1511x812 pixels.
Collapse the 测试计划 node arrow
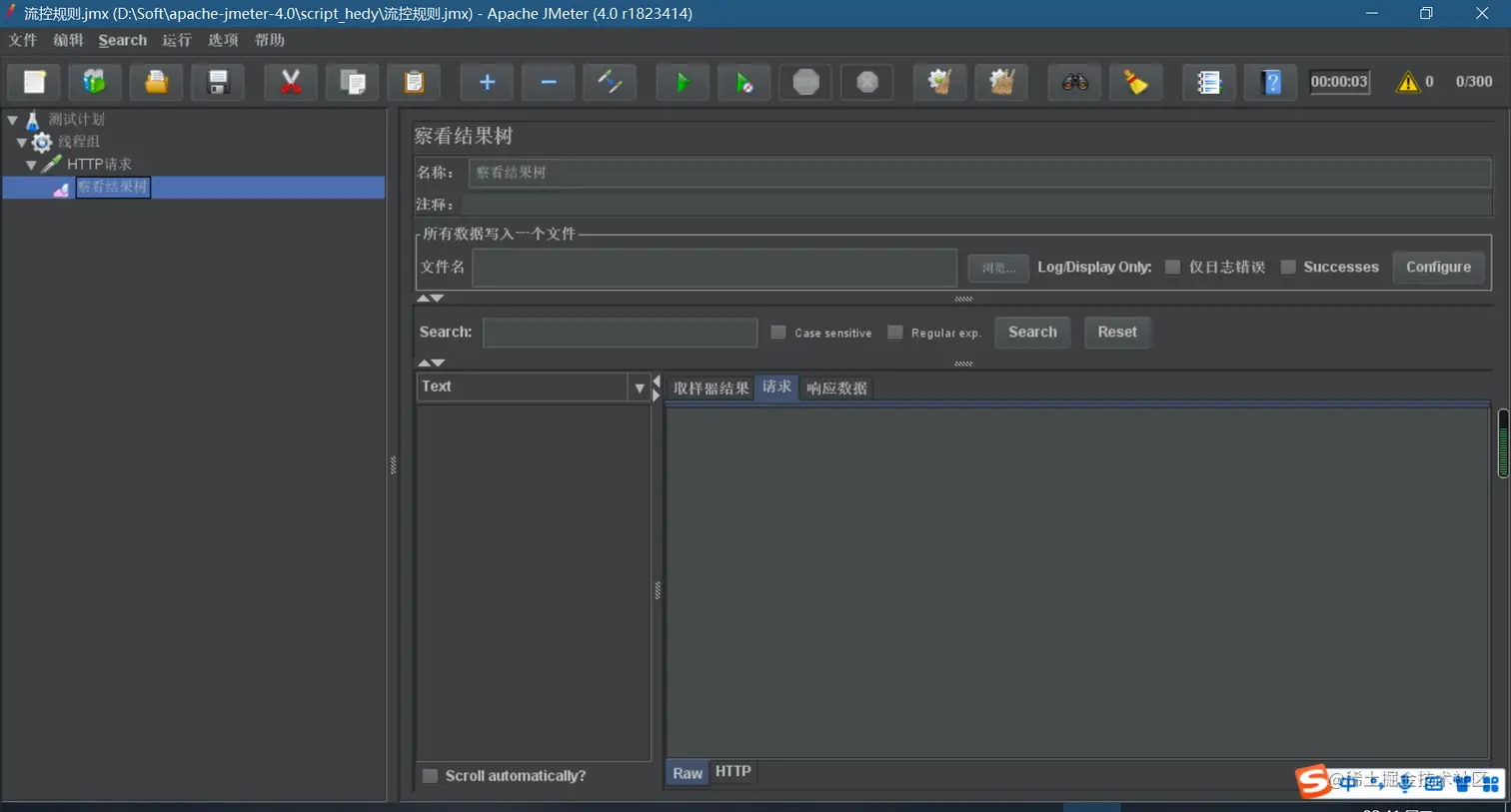tap(13, 120)
